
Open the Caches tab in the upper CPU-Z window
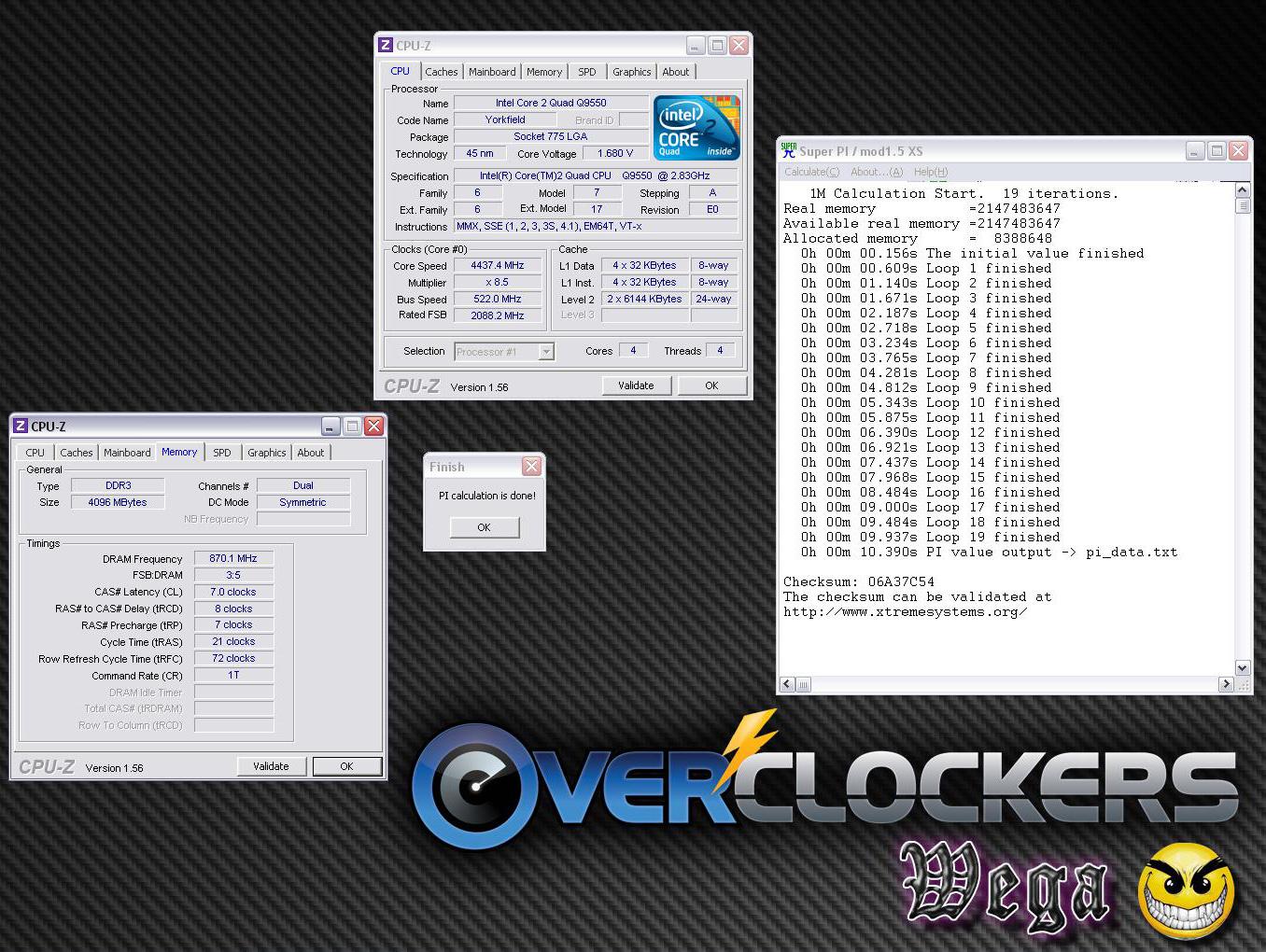(441, 72)
